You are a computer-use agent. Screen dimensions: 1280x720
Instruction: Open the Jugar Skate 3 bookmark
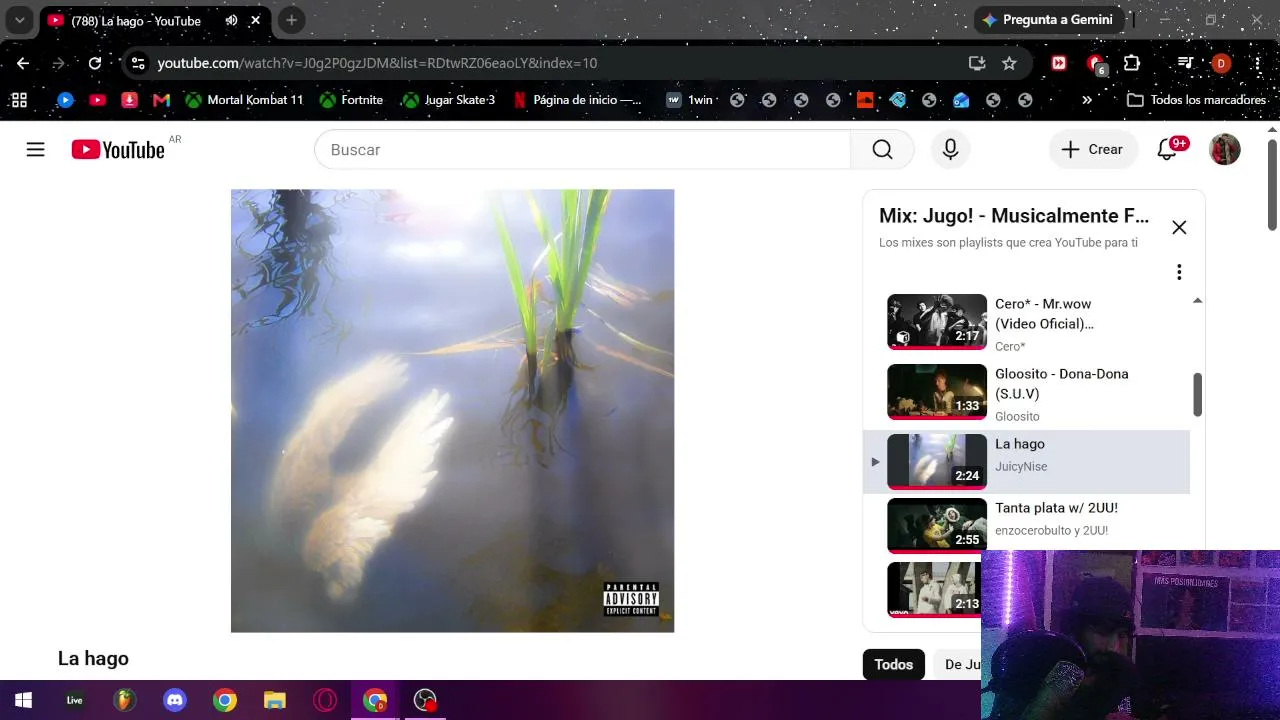(x=448, y=100)
